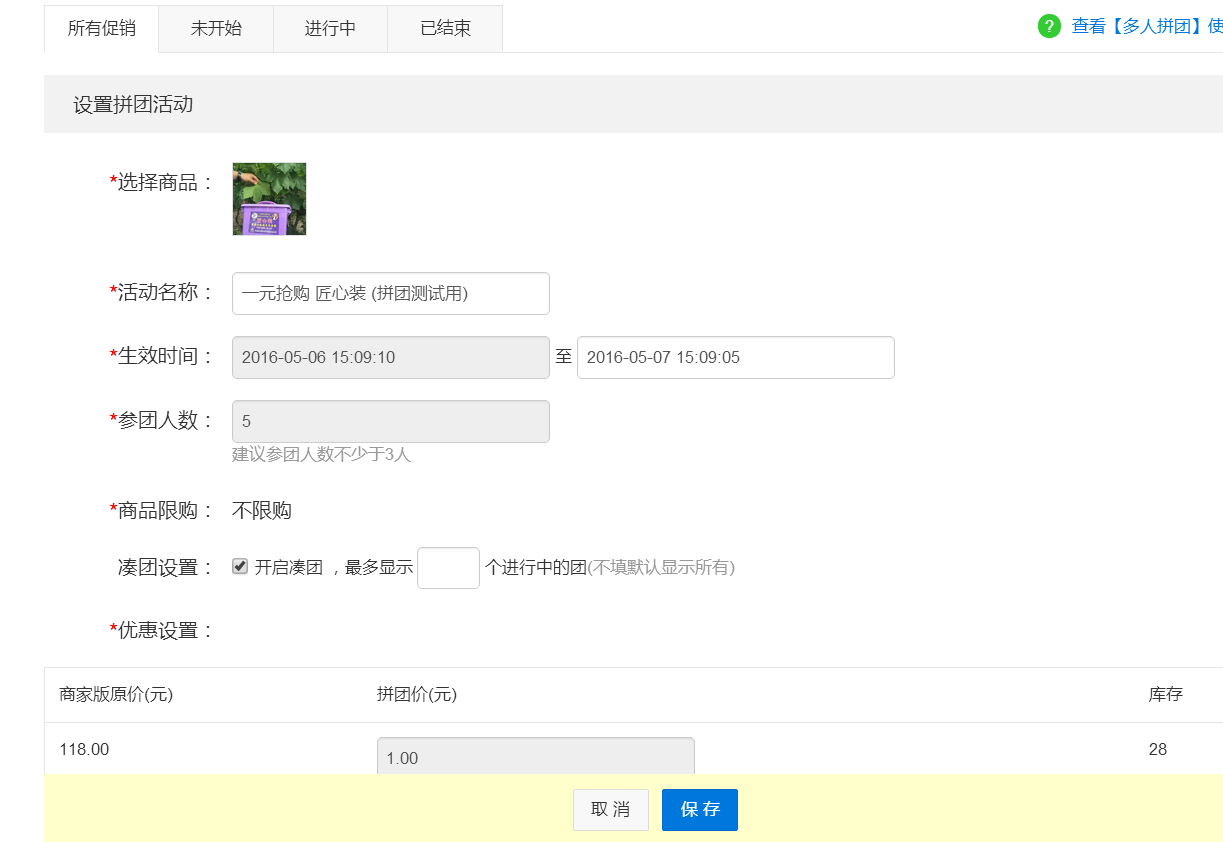Focus the 活动名称 input field
1223x842 pixels.
tap(391, 293)
